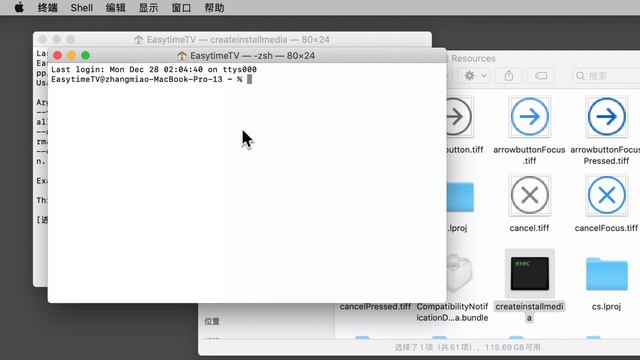Select the partially hidden arrowbutton.tiff icon

coord(460,117)
